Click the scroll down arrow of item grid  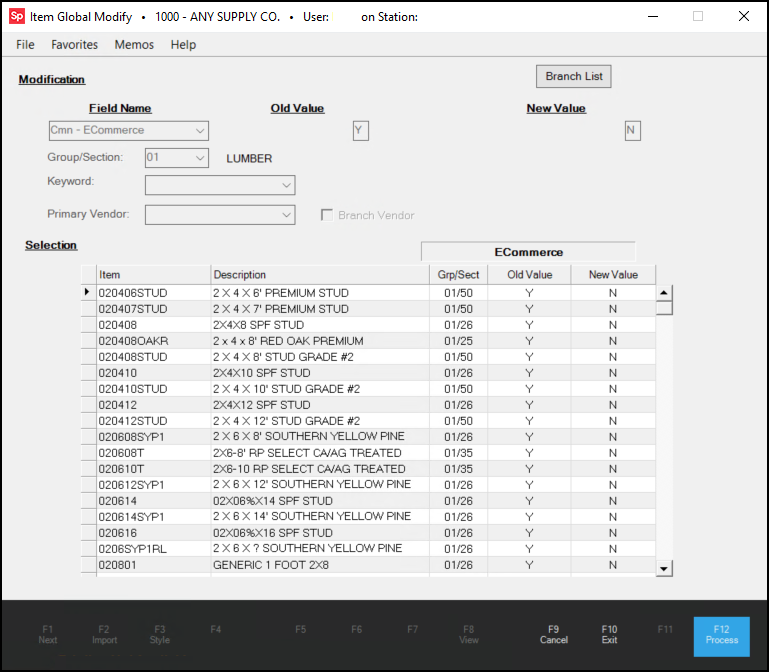point(664,568)
